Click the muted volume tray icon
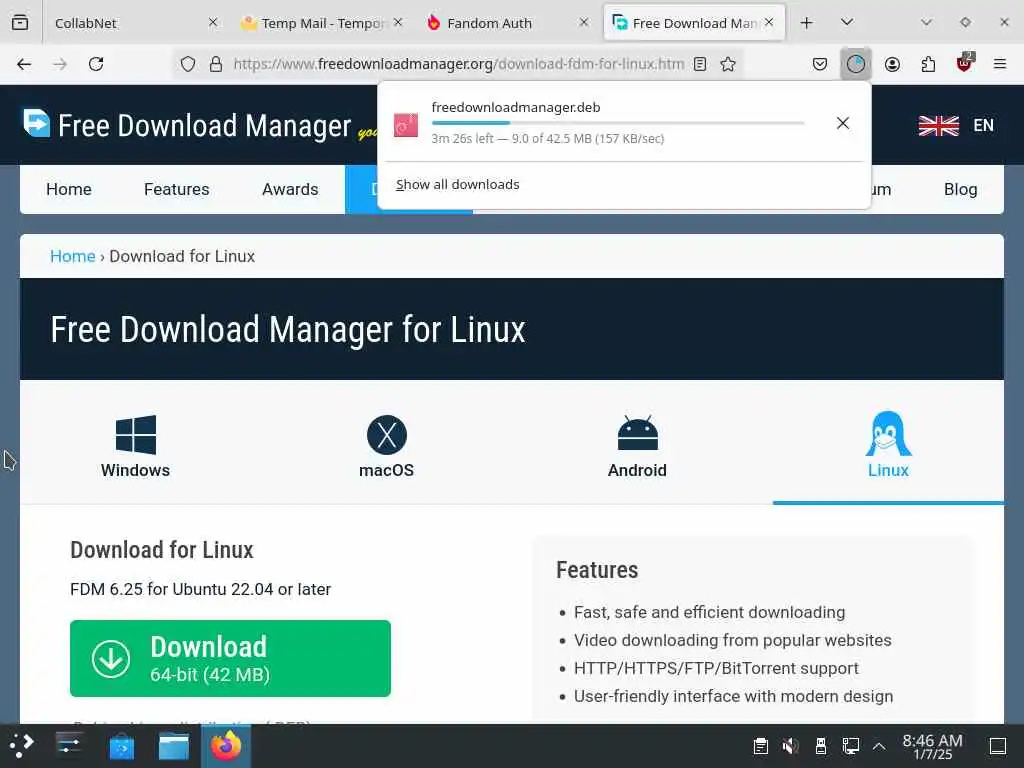Screen dimensions: 1024x768 pos(790,746)
